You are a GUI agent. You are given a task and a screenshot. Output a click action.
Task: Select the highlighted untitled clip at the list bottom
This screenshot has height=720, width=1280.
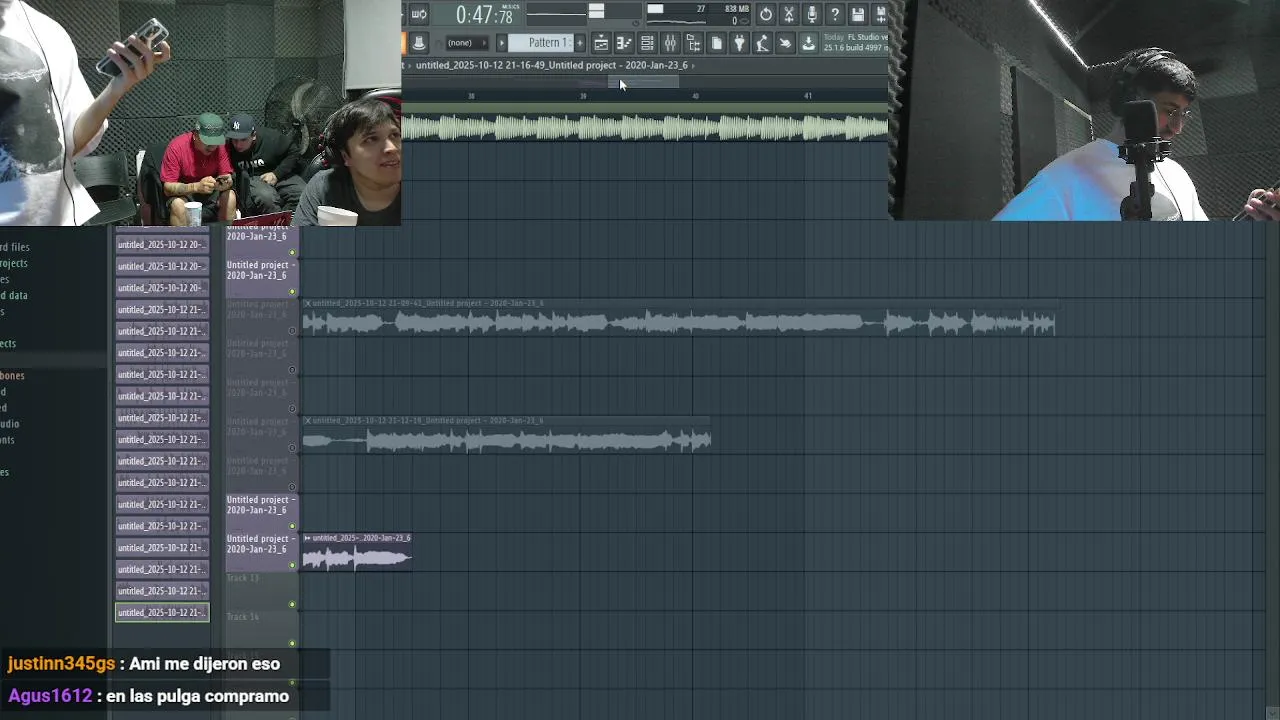162,612
